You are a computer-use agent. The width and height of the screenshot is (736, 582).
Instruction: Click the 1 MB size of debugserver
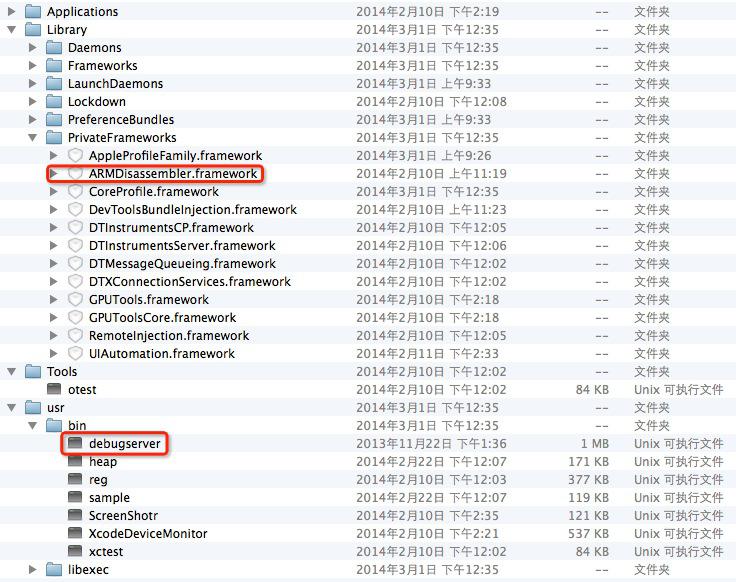pyautogui.click(x=595, y=444)
